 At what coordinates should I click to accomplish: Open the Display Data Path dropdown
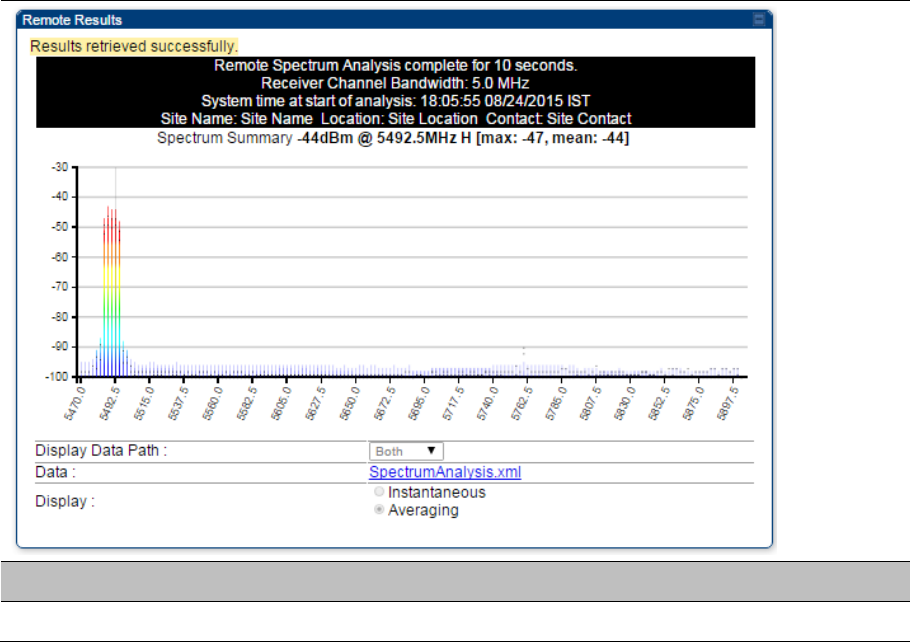point(406,451)
